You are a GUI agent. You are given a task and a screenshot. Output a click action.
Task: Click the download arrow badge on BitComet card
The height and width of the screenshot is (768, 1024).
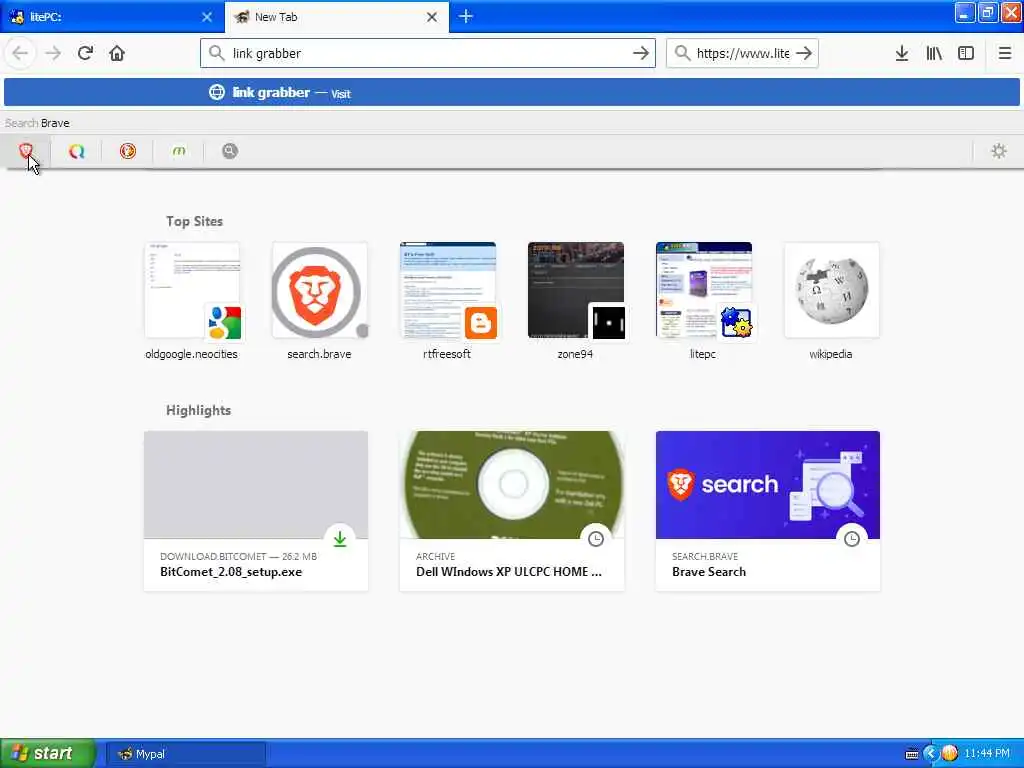340,539
